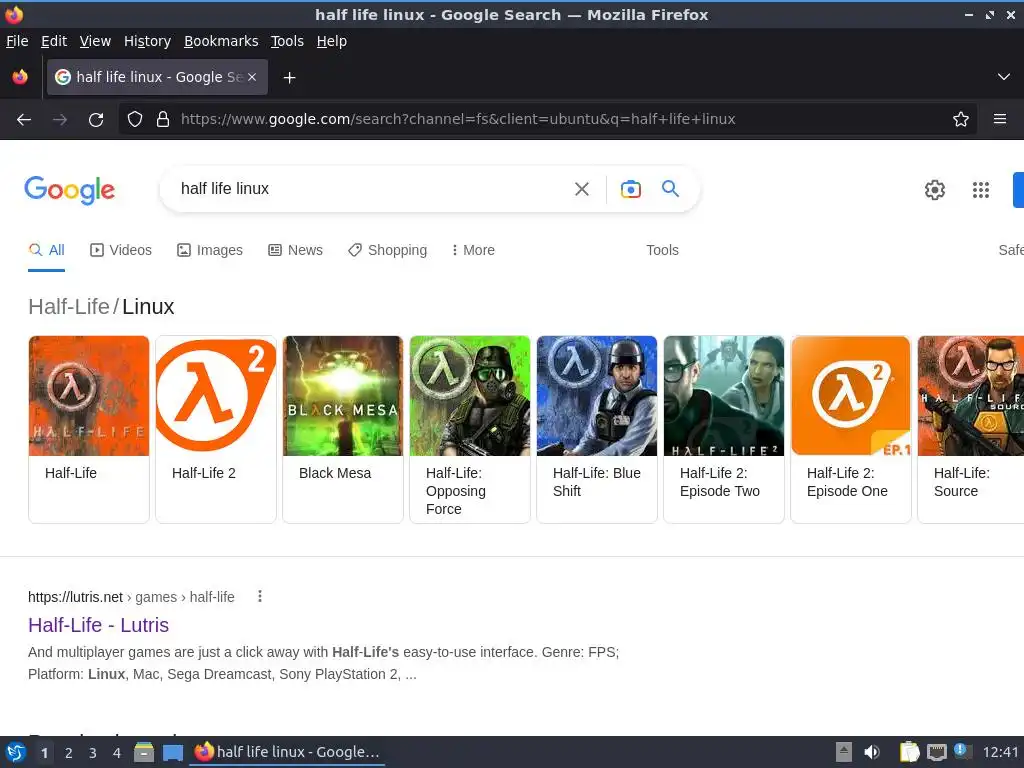The image size is (1024, 768).
Task: Open removable media tray icon
Action: (843, 752)
